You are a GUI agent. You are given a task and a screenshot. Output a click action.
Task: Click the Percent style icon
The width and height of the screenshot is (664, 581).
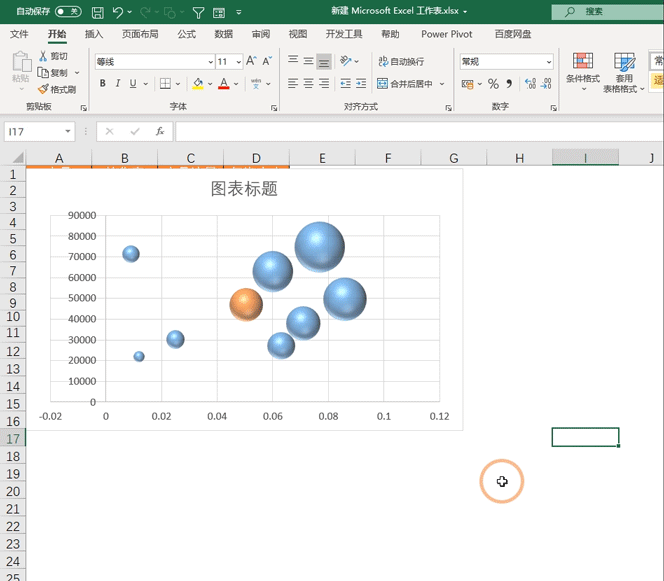coord(493,84)
